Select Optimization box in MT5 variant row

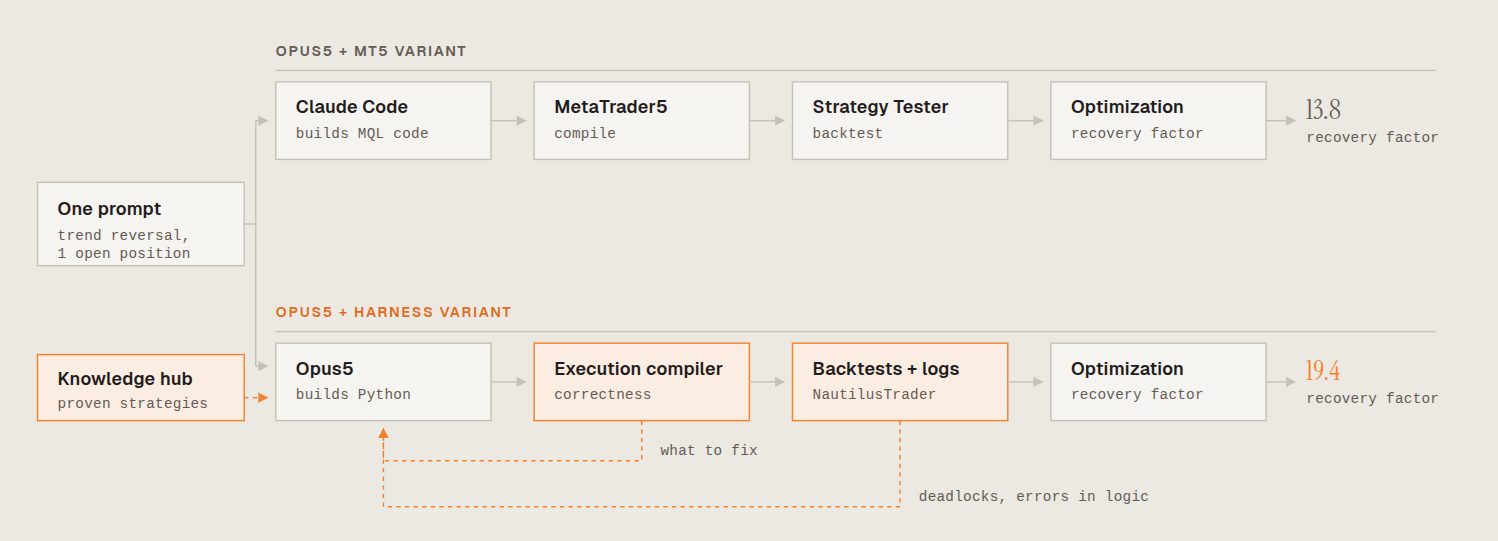point(1158,121)
